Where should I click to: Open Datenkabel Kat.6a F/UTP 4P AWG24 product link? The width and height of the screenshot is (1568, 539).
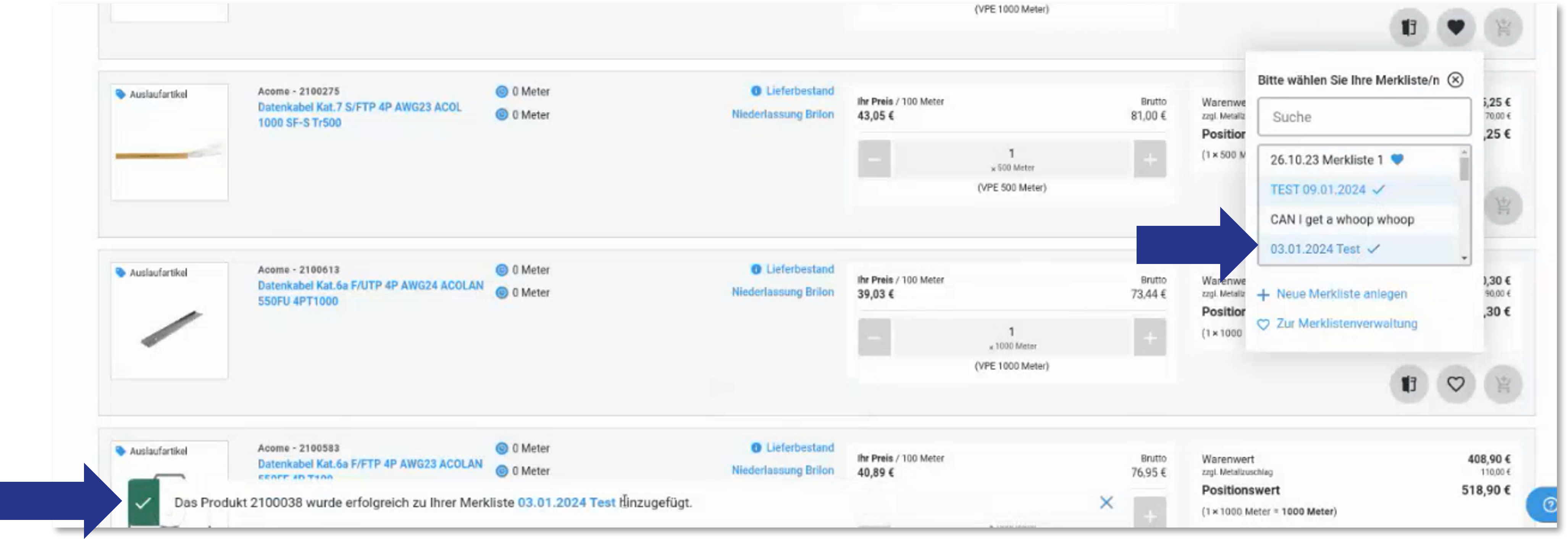370,293
